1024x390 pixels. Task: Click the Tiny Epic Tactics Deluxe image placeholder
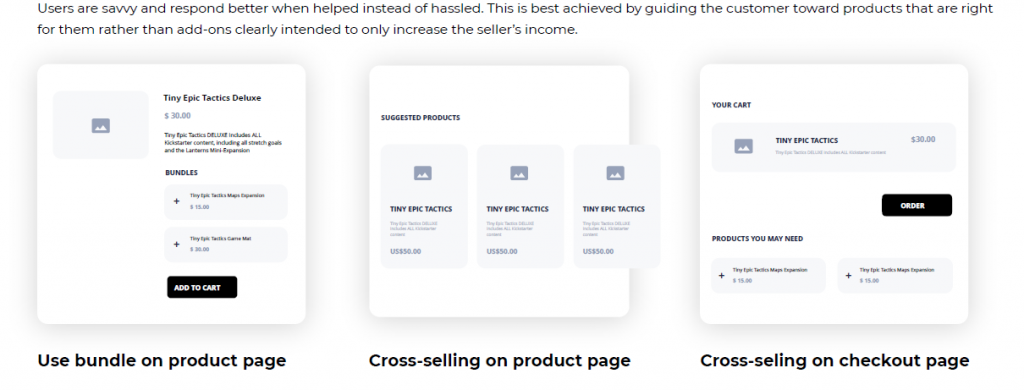101,125
